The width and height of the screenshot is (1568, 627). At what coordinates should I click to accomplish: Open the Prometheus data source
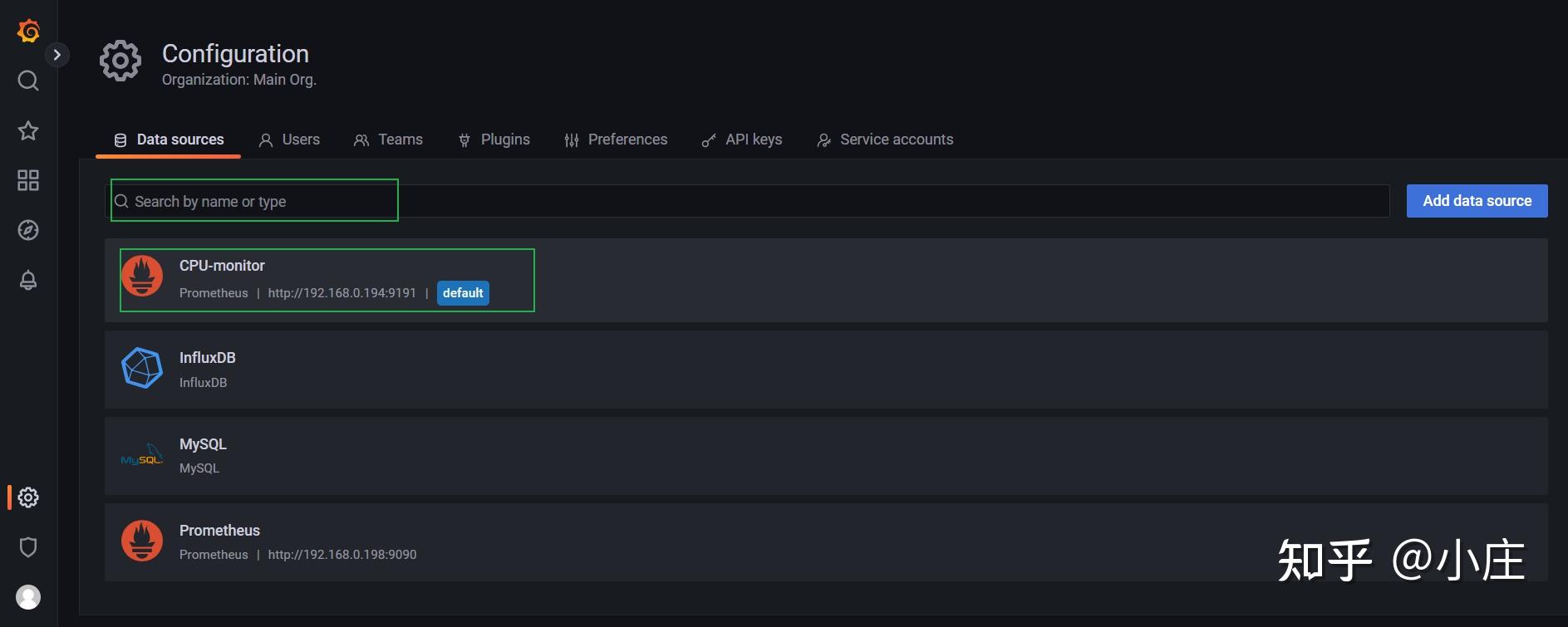click(826, 542)
